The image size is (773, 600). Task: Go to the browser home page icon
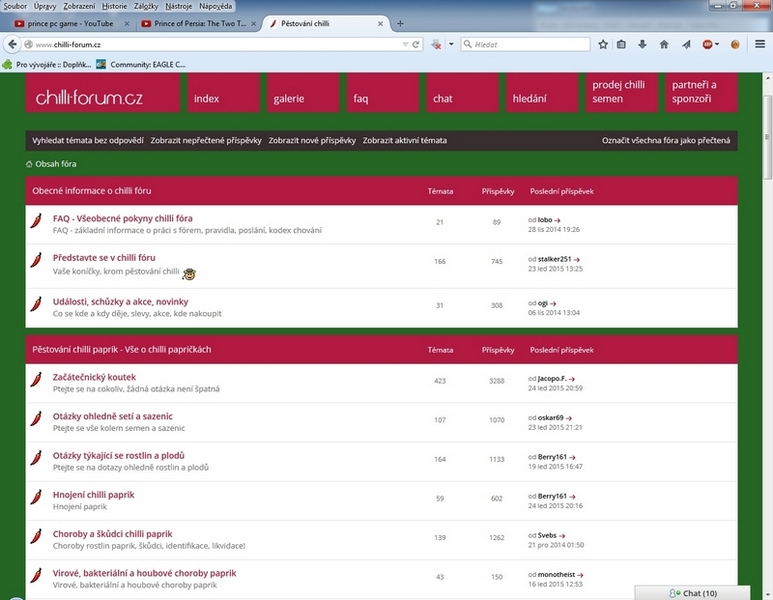tap(664, 44)
